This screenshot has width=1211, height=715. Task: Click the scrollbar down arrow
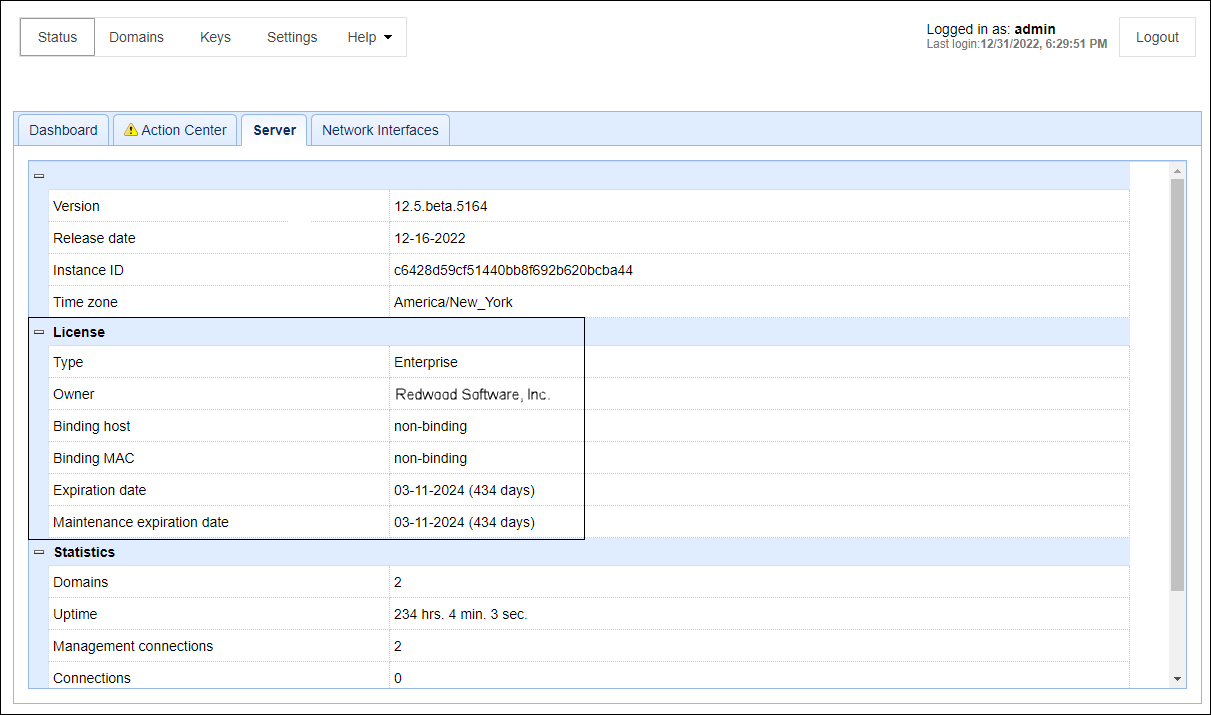(x=1177, y=678)
